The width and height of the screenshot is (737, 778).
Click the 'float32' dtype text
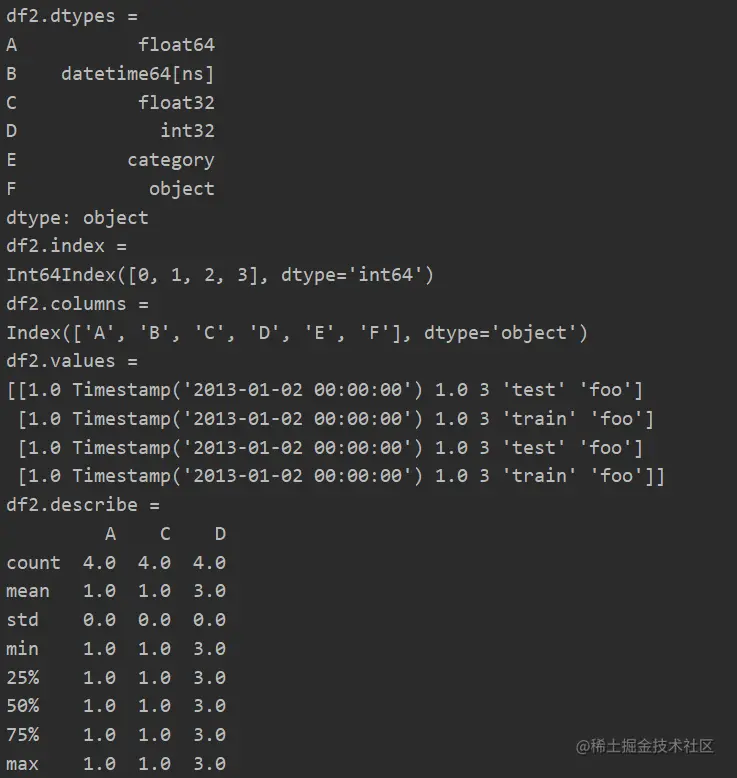(x=176, y=102)
